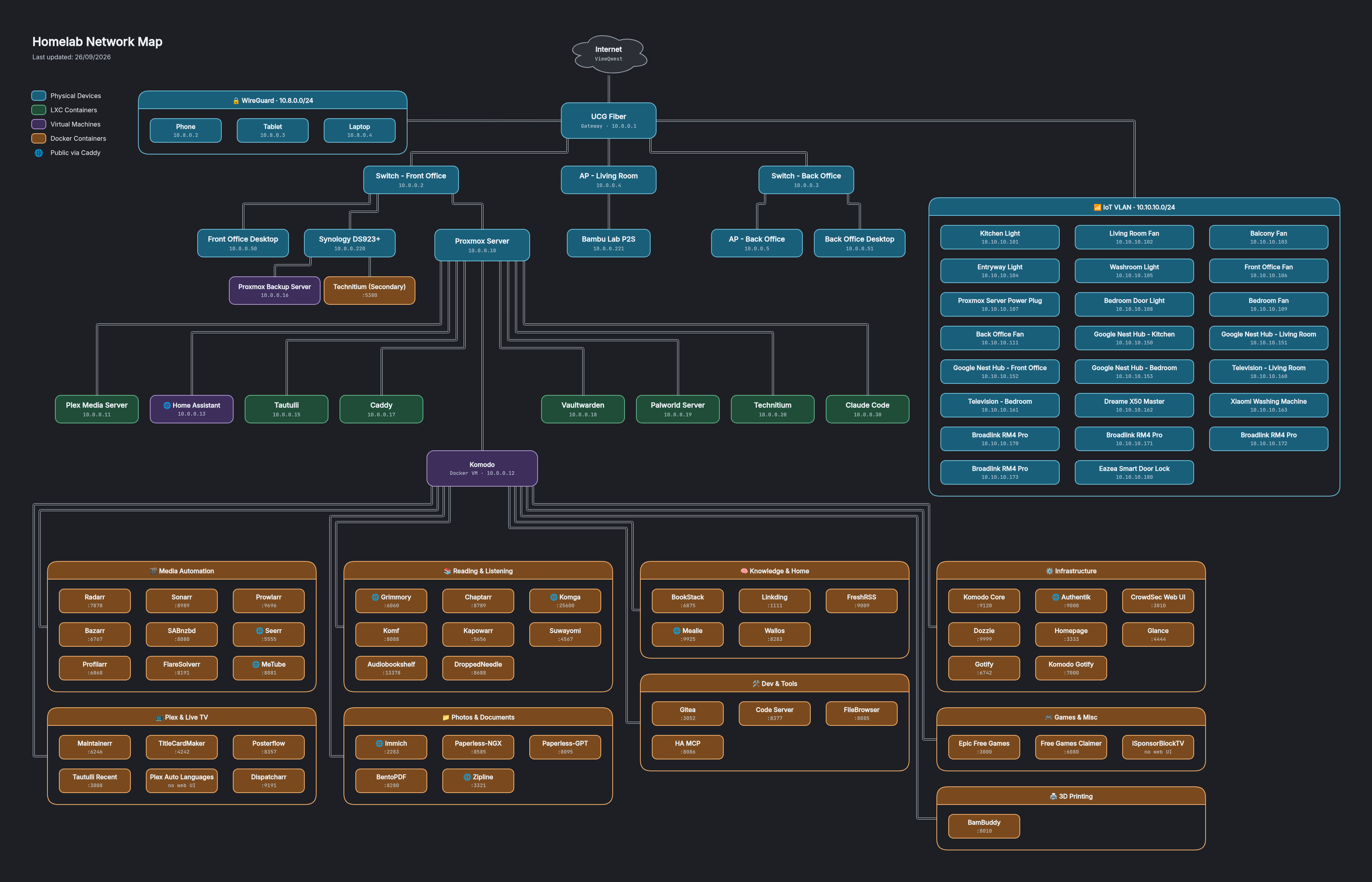The width and height of the screenshot is (1372, 882).
Task: Click the Public via Caddy globe legend icon
Action: [39, 153]
